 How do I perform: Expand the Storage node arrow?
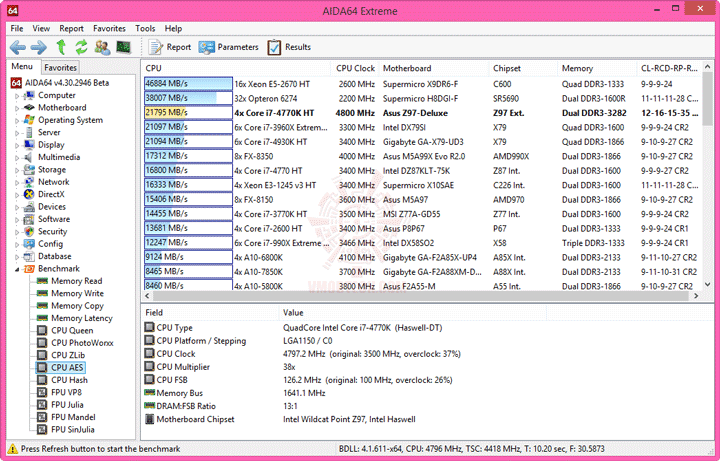[17, 170]
